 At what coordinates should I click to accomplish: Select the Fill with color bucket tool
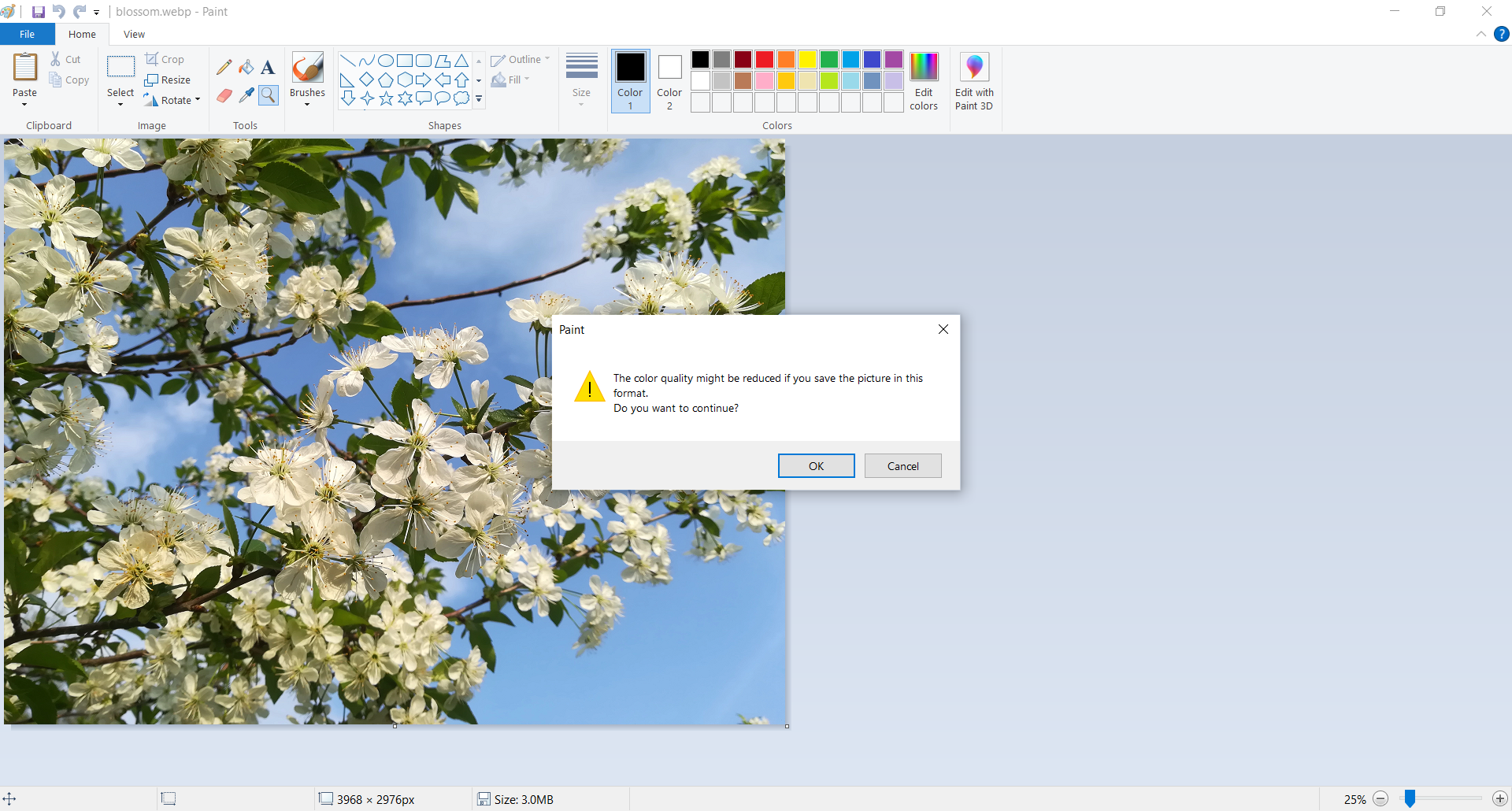246,68
